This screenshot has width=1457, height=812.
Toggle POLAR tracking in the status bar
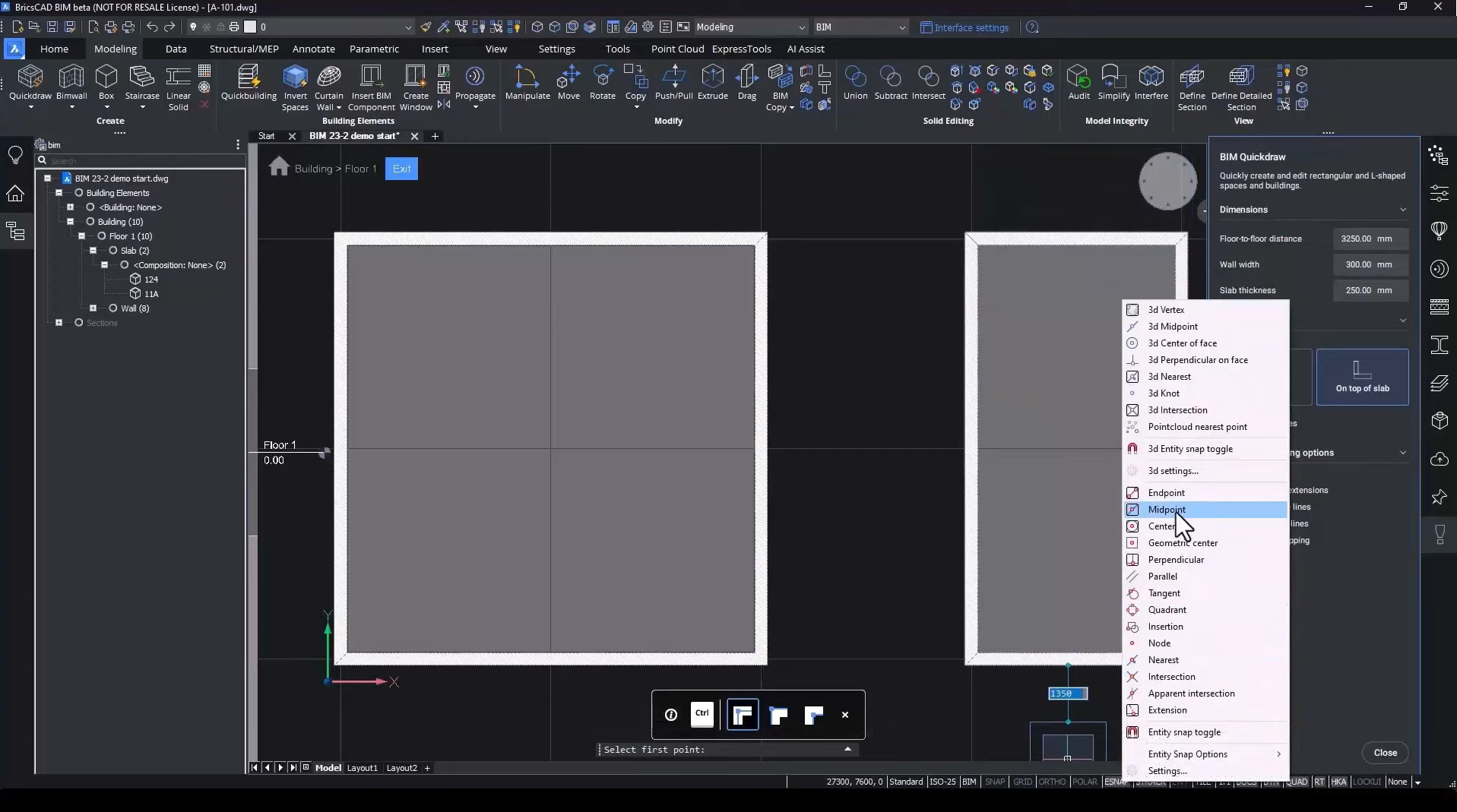point(1085,782)
